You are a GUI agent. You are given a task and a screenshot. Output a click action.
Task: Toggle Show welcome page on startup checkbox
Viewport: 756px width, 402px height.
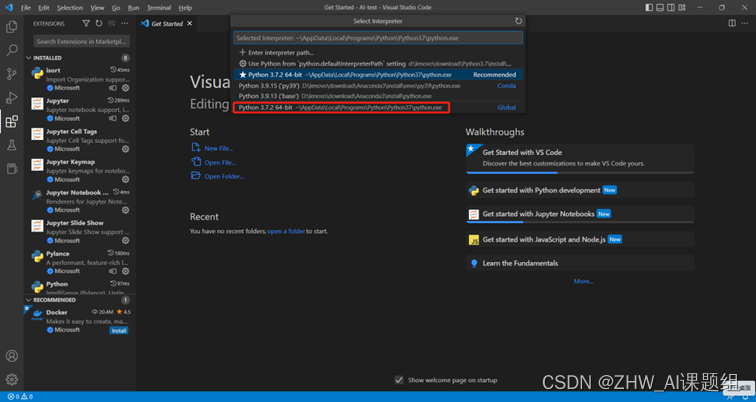point(399,380)
